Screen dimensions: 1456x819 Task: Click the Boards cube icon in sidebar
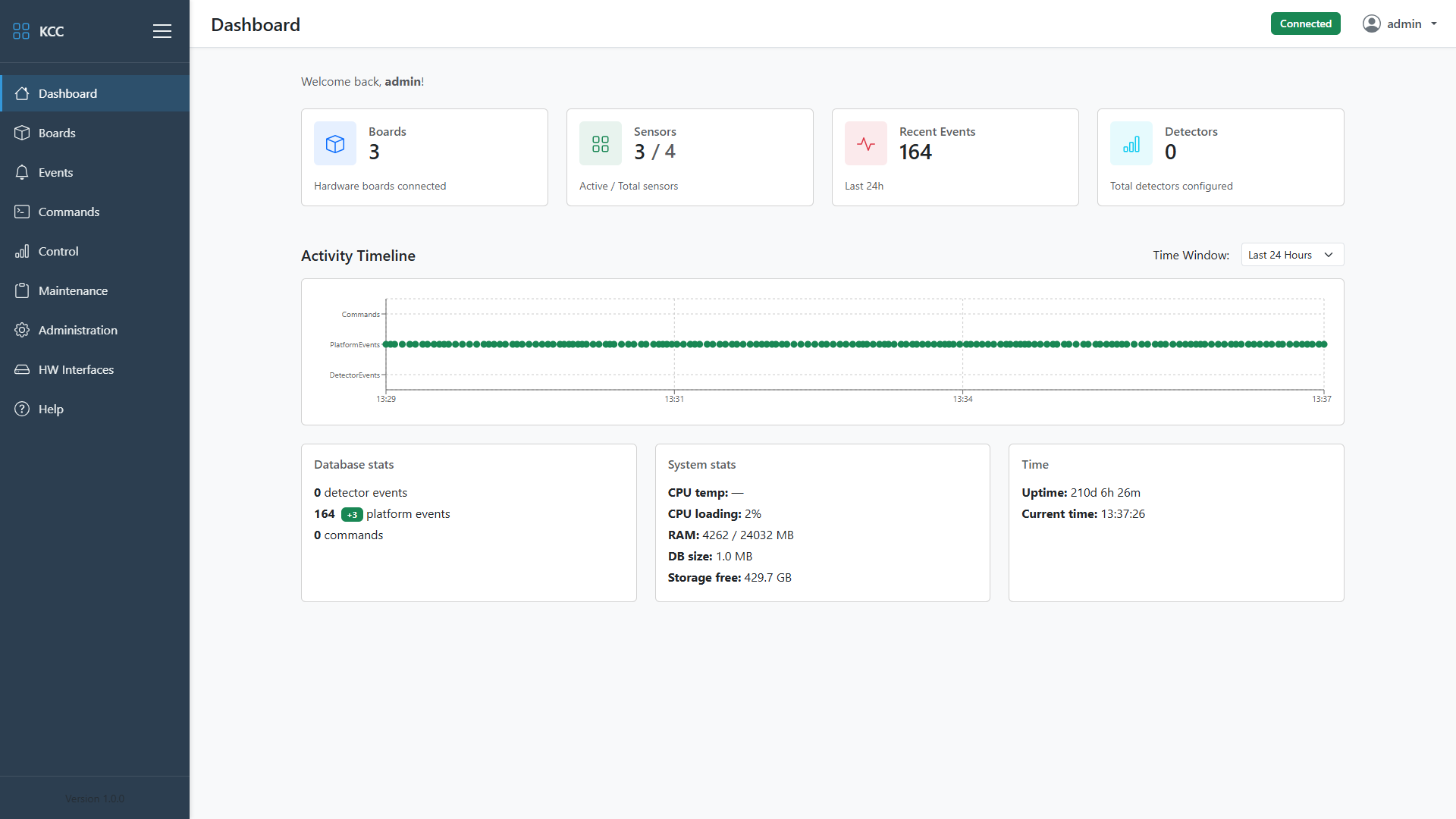(x=22, y=133)
